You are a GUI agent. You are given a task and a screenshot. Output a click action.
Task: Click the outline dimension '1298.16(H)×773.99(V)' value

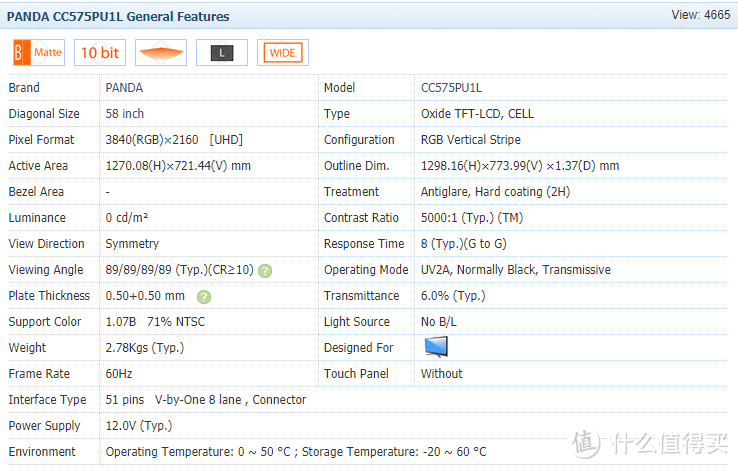[481, 166]
